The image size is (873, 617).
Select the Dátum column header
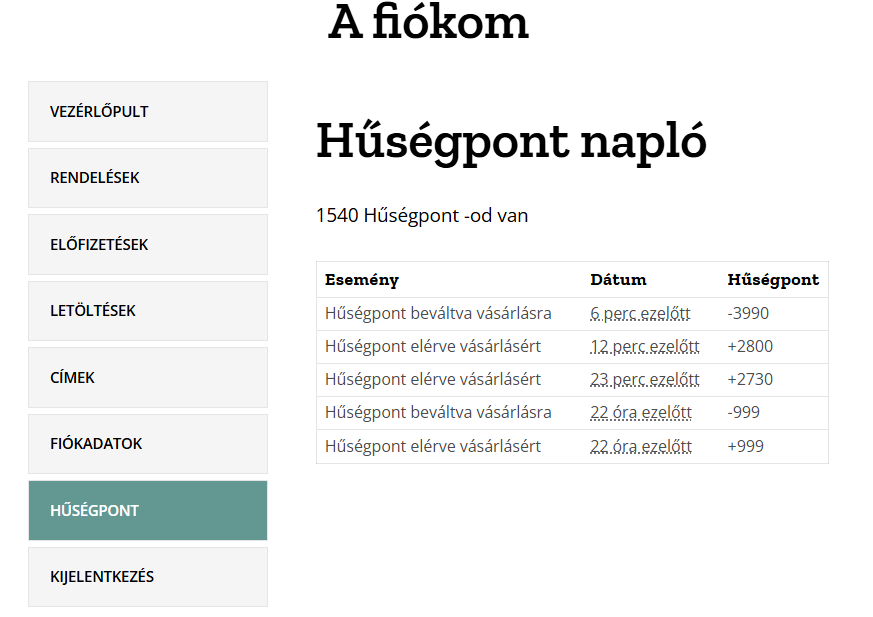pos(618,280)
